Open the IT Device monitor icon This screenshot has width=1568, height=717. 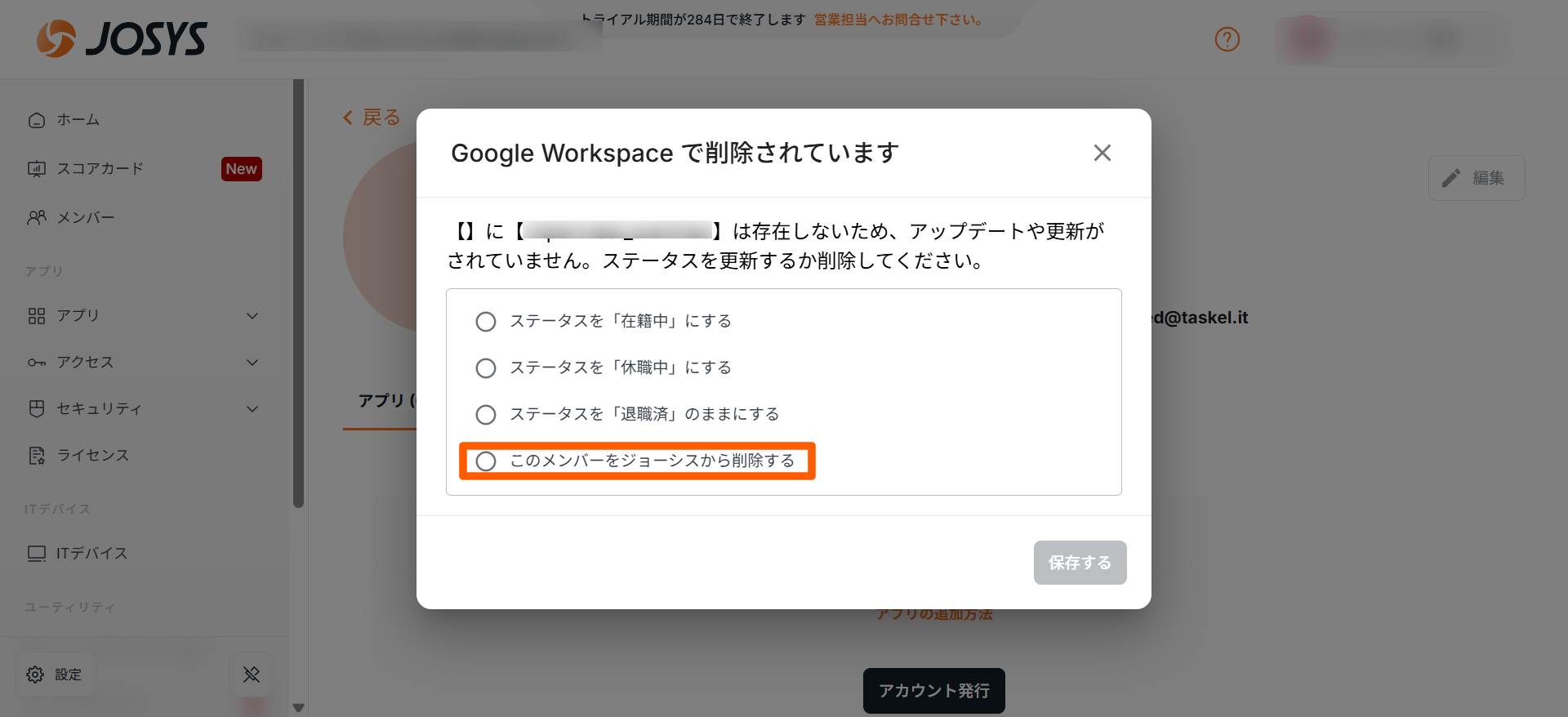pos(37,554)
